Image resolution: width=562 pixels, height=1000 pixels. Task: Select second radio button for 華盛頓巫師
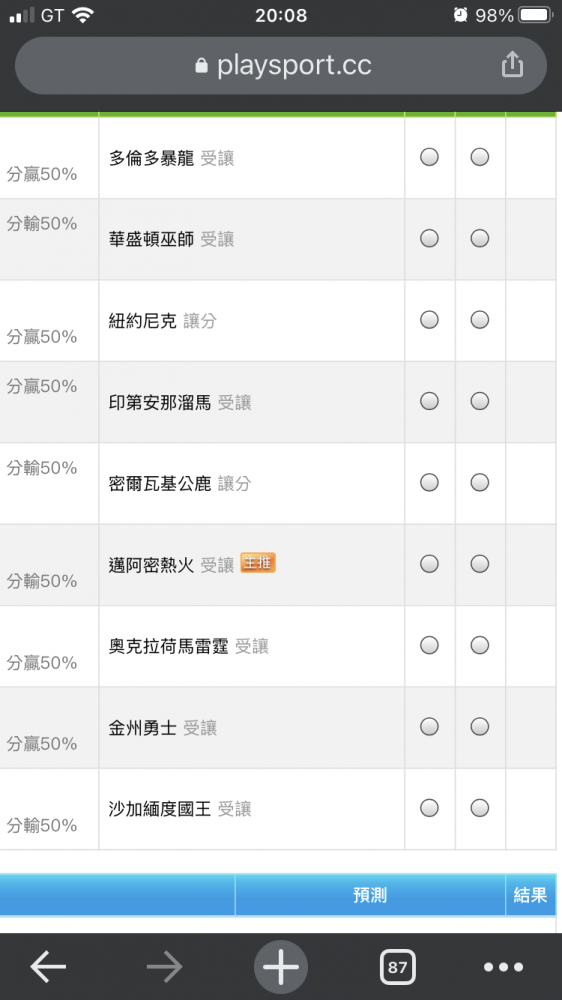click(480, 239)
